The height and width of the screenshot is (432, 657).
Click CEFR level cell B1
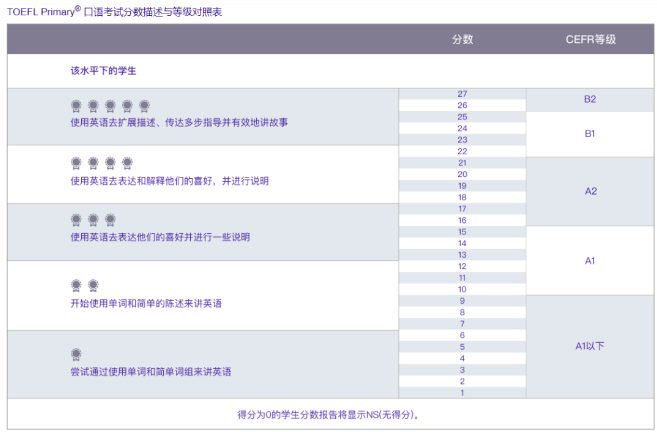pos(590,135)
